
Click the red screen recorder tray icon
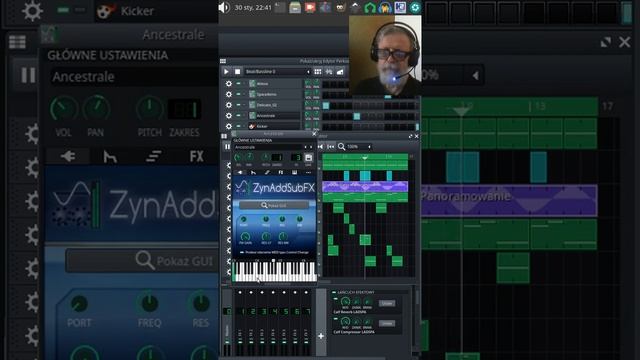click(x=310, y=7)
